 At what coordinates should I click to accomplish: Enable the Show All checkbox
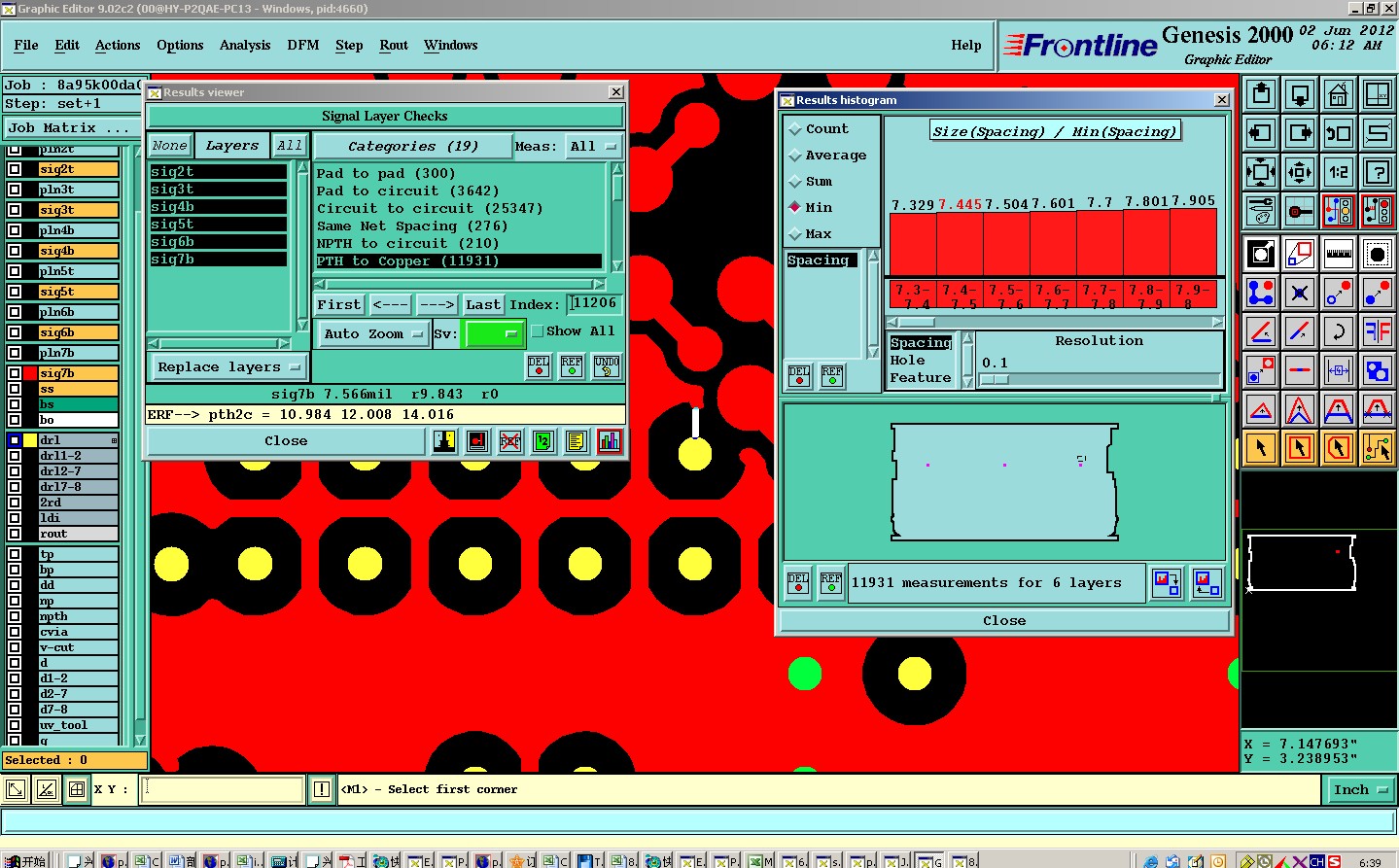point(537,331)
